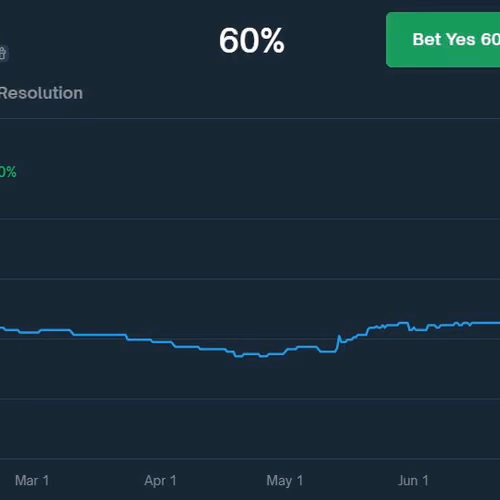
Task: Click the blue line's rightmost visible end
Action: [498, 323]
